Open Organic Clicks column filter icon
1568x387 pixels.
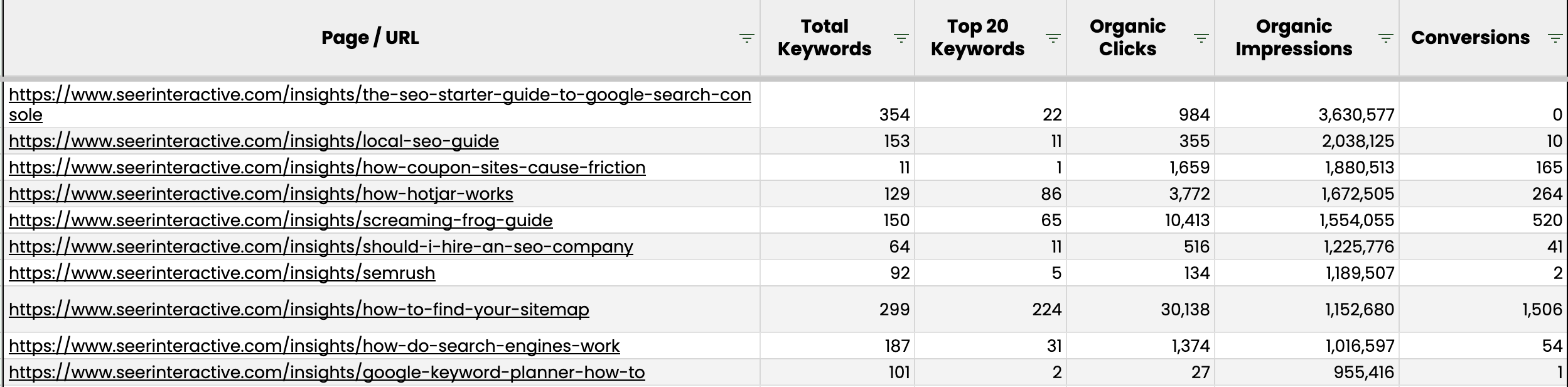[1201, 38]
